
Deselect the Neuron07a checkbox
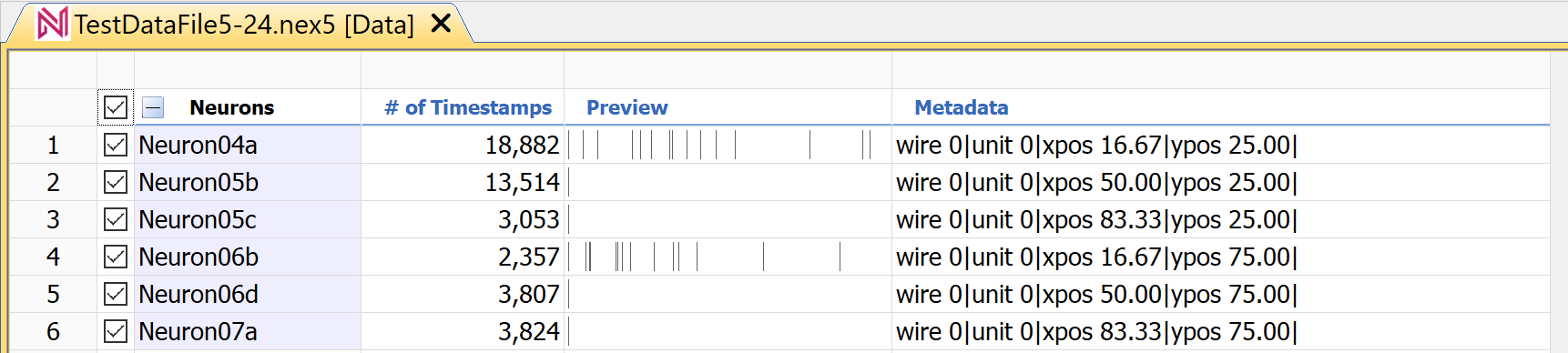pyautogui.click(x=116, y=331)
